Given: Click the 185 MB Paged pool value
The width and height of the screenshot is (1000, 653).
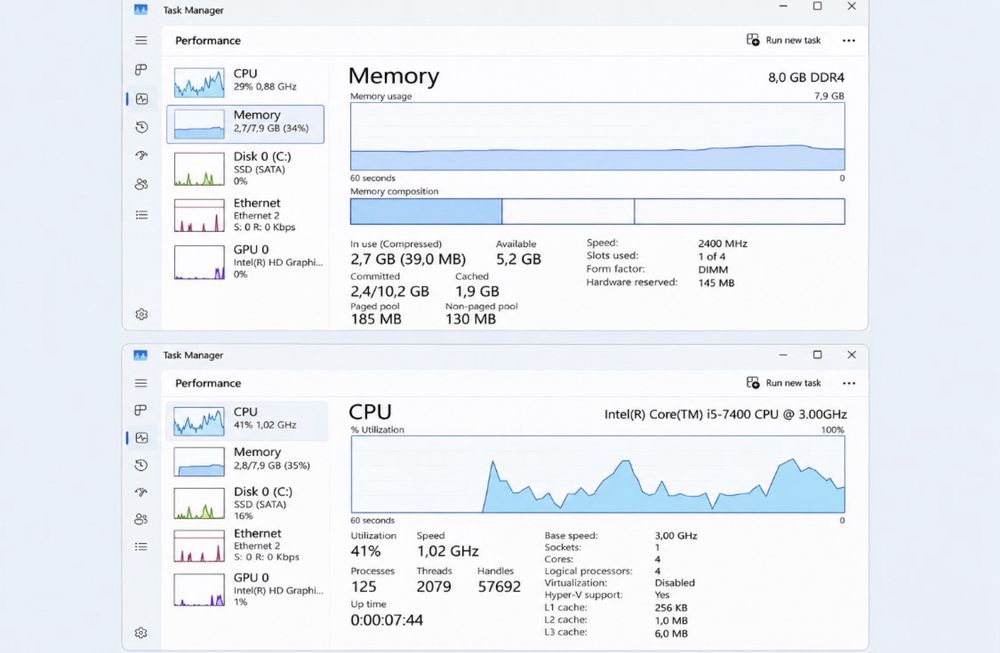Looking at the screenshot, I should tap(376, 319).
